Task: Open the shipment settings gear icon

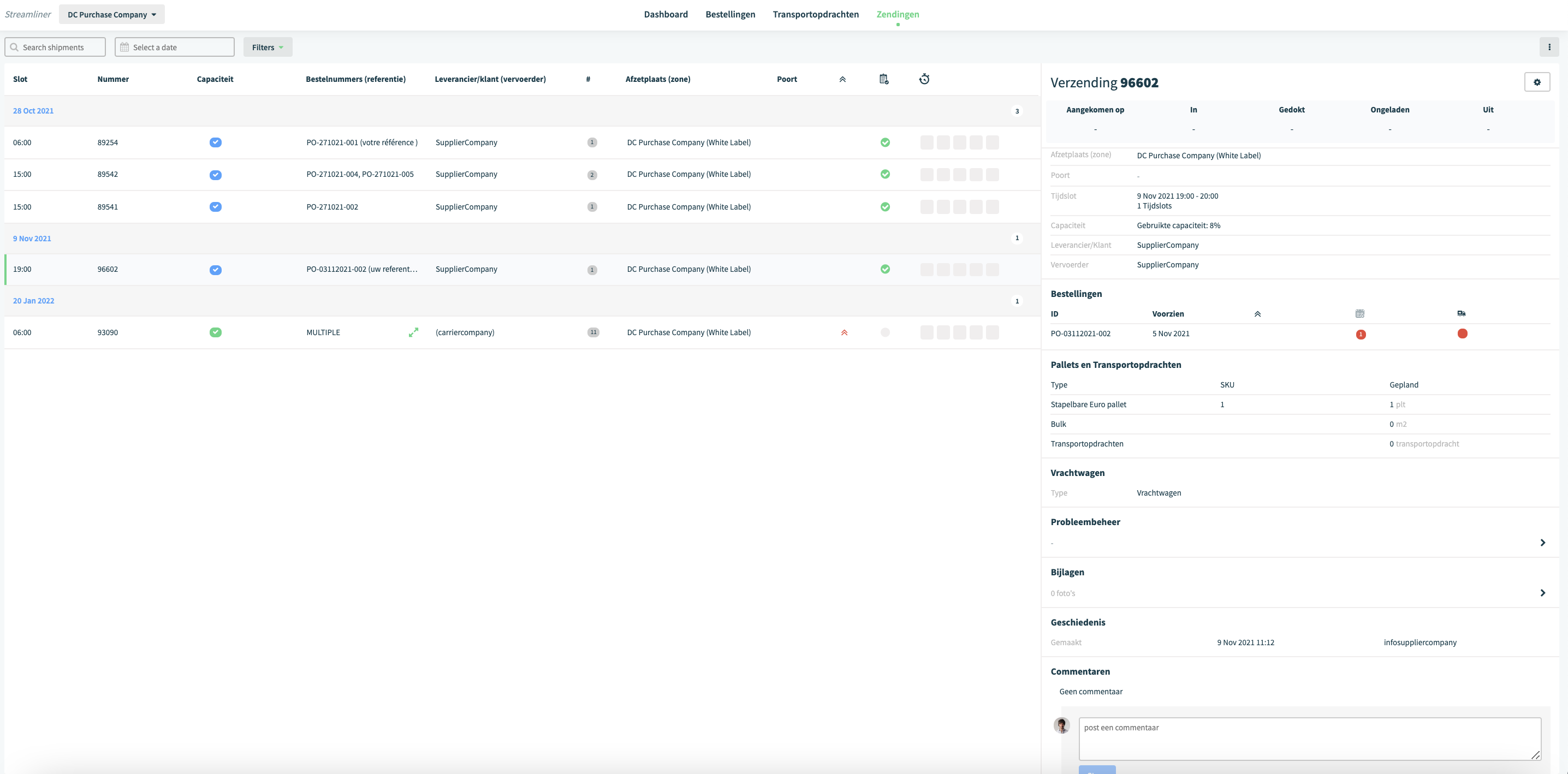Action: pos(1537,82)
